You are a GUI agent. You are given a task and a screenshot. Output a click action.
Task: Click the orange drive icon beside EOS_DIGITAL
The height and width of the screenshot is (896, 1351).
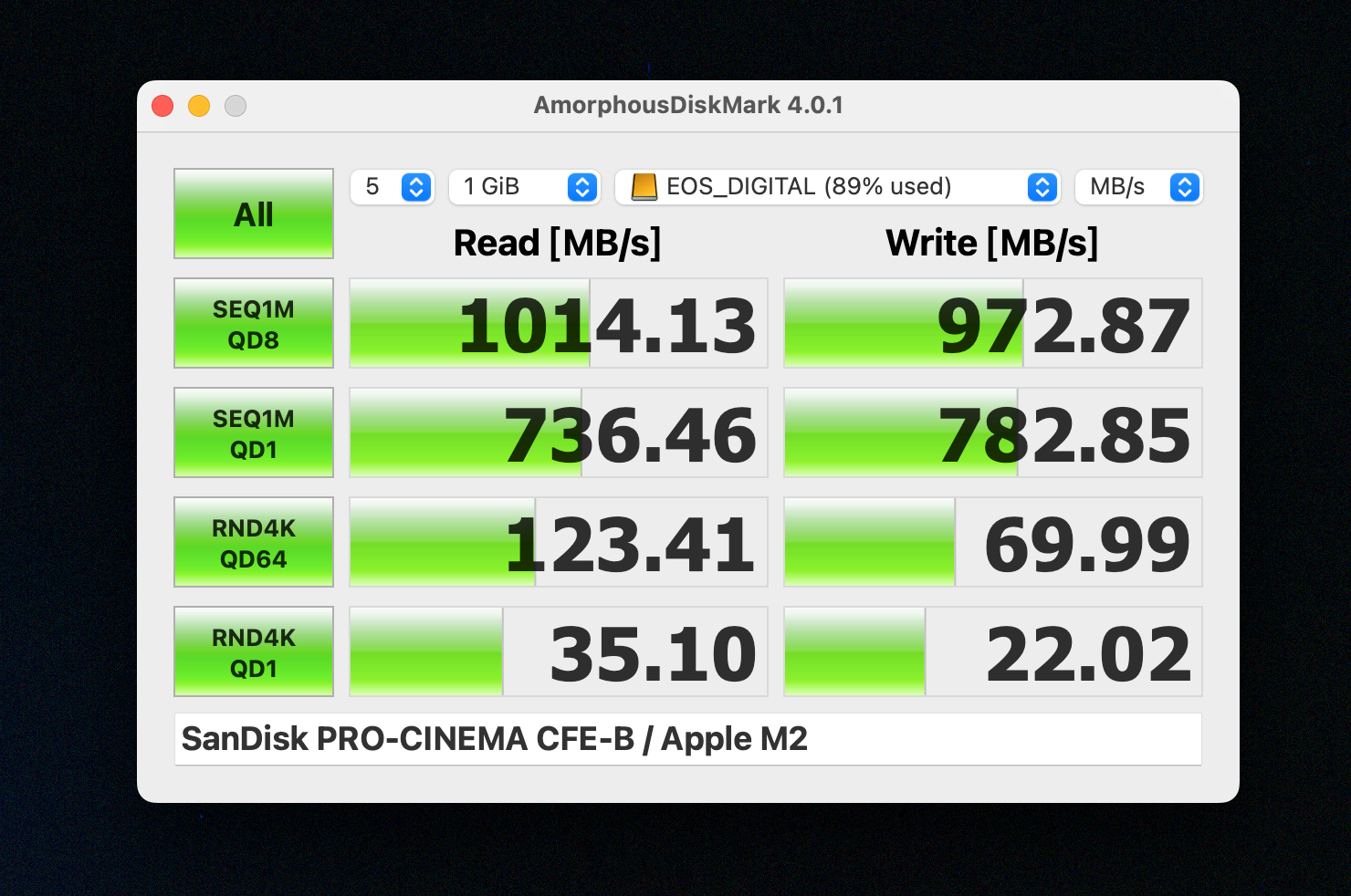click(644, 187)
